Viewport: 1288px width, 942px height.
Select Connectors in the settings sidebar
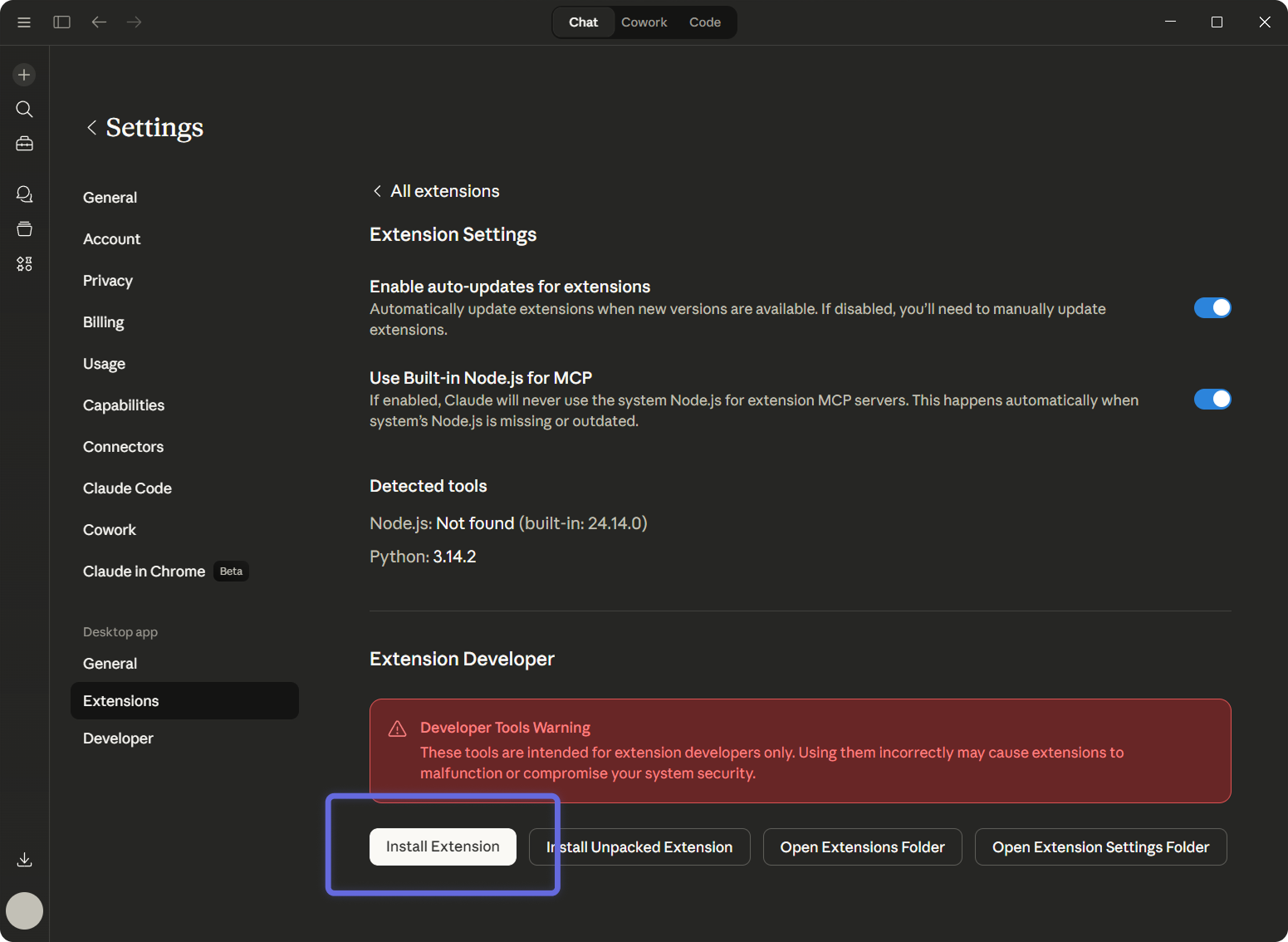point(123,446)
